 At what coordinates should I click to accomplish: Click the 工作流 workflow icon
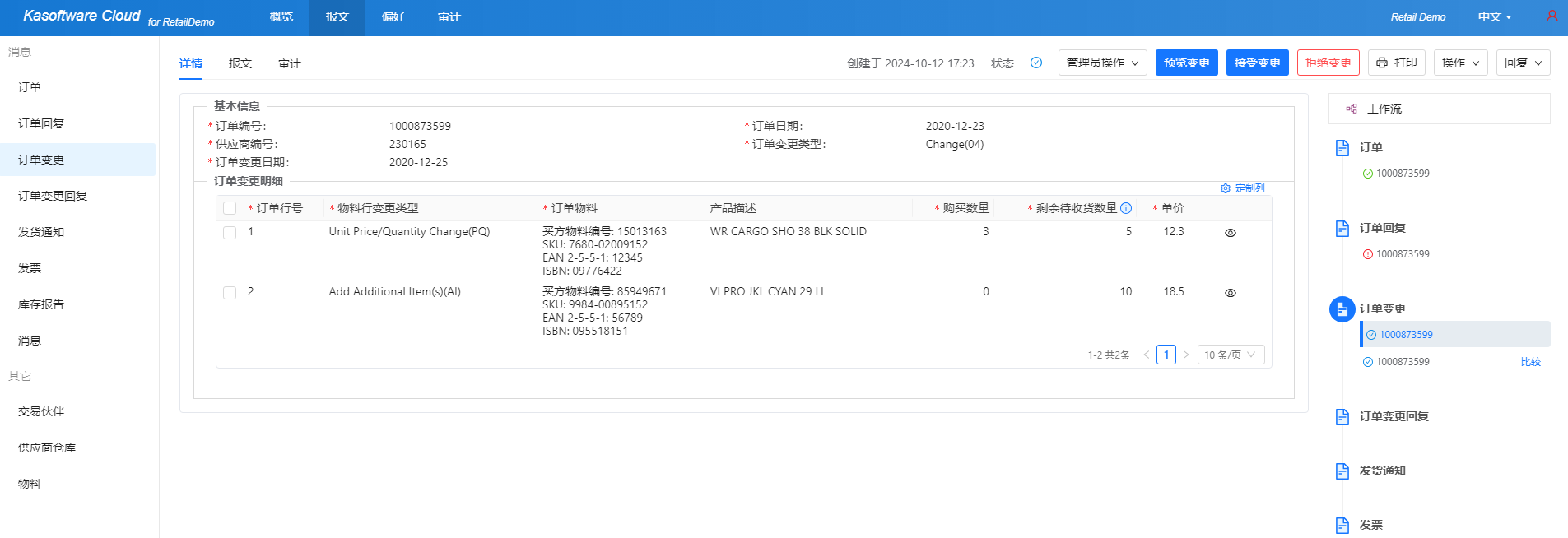coord(1351,109)
